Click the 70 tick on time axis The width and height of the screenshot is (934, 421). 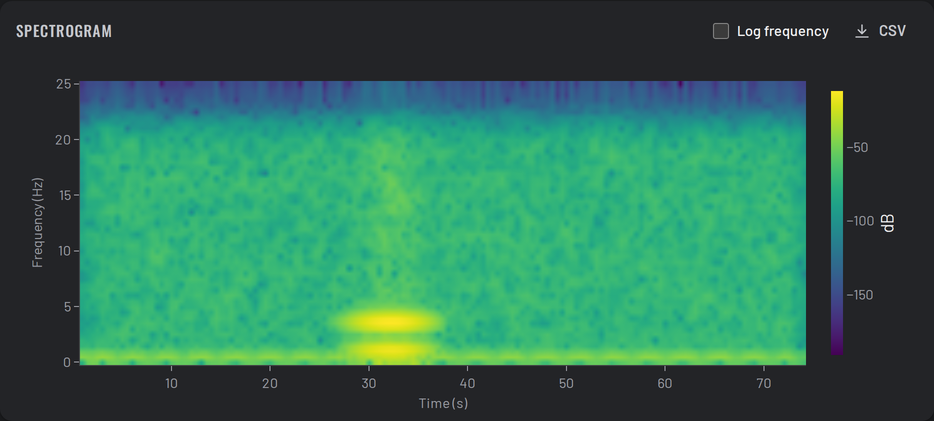coord(764,383)
